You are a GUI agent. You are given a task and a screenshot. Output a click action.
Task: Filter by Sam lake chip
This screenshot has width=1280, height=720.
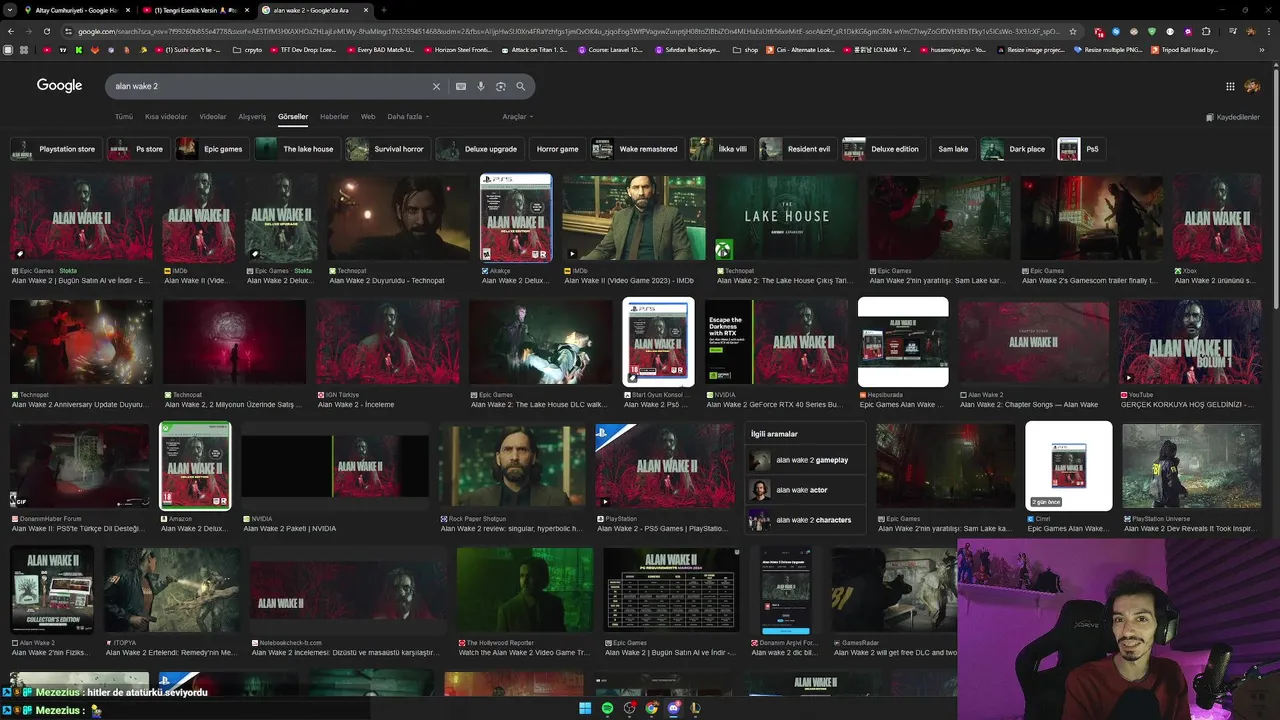(x=953, y=149)
